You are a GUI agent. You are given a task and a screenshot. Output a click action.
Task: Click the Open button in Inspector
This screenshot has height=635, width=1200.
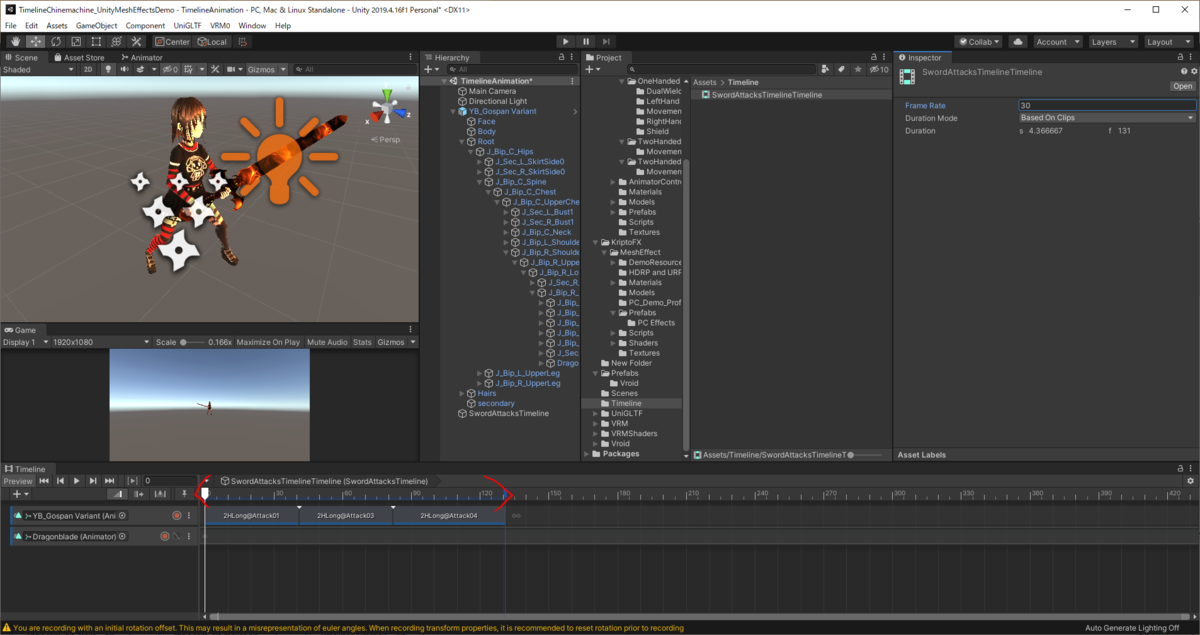click(1182, 86)
